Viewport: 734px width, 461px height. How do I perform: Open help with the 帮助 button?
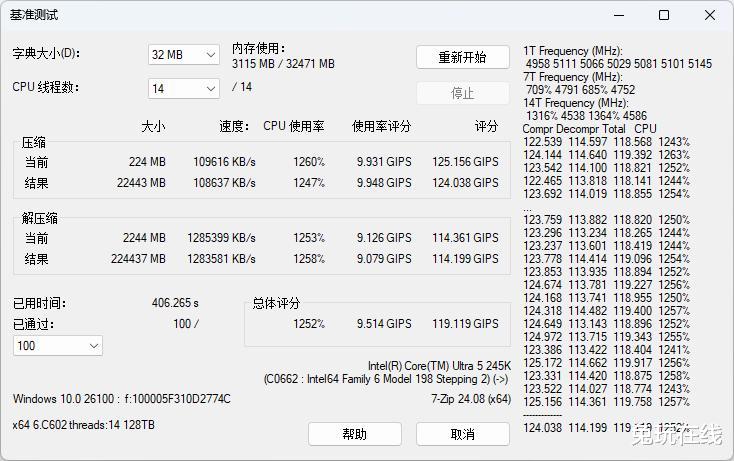point(354,434)
